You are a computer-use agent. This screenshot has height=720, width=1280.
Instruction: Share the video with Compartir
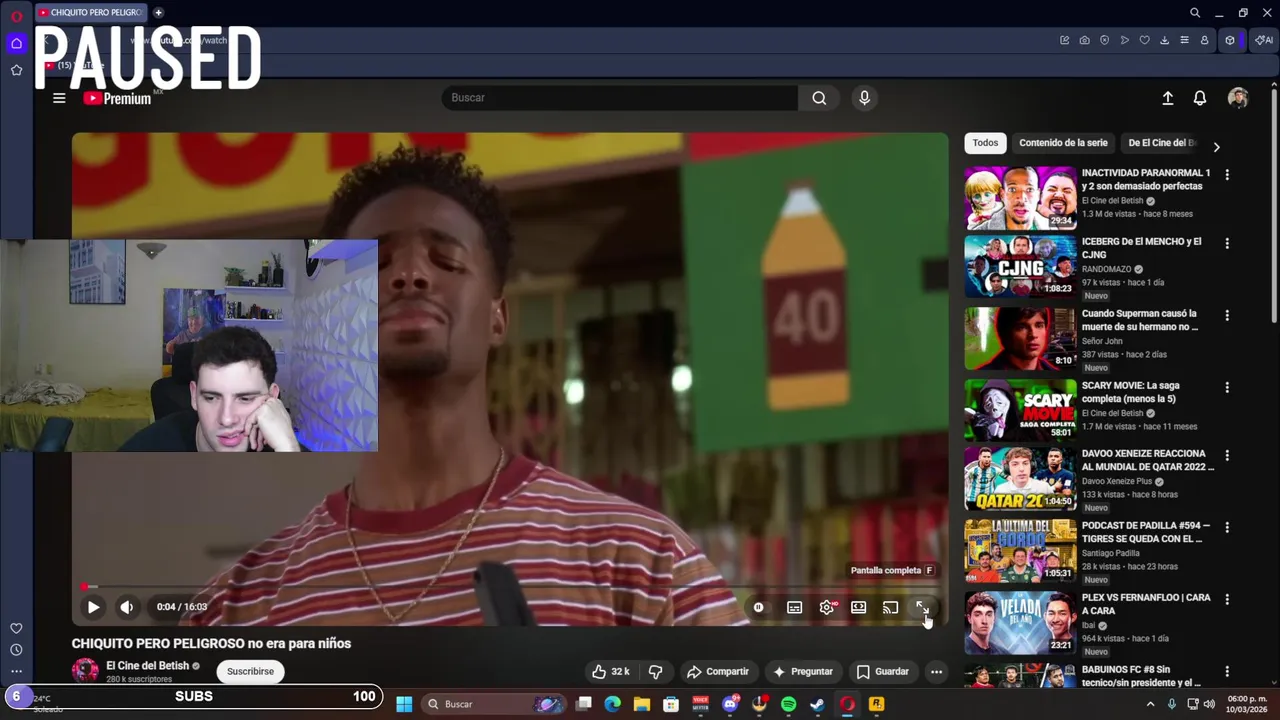pos(718,672)
